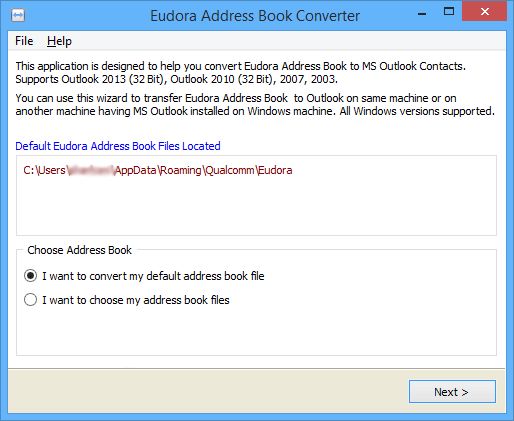Close the Eudora Address Book Converter window
Viewport: 514px width, 421px height.
tap(485, 12)
